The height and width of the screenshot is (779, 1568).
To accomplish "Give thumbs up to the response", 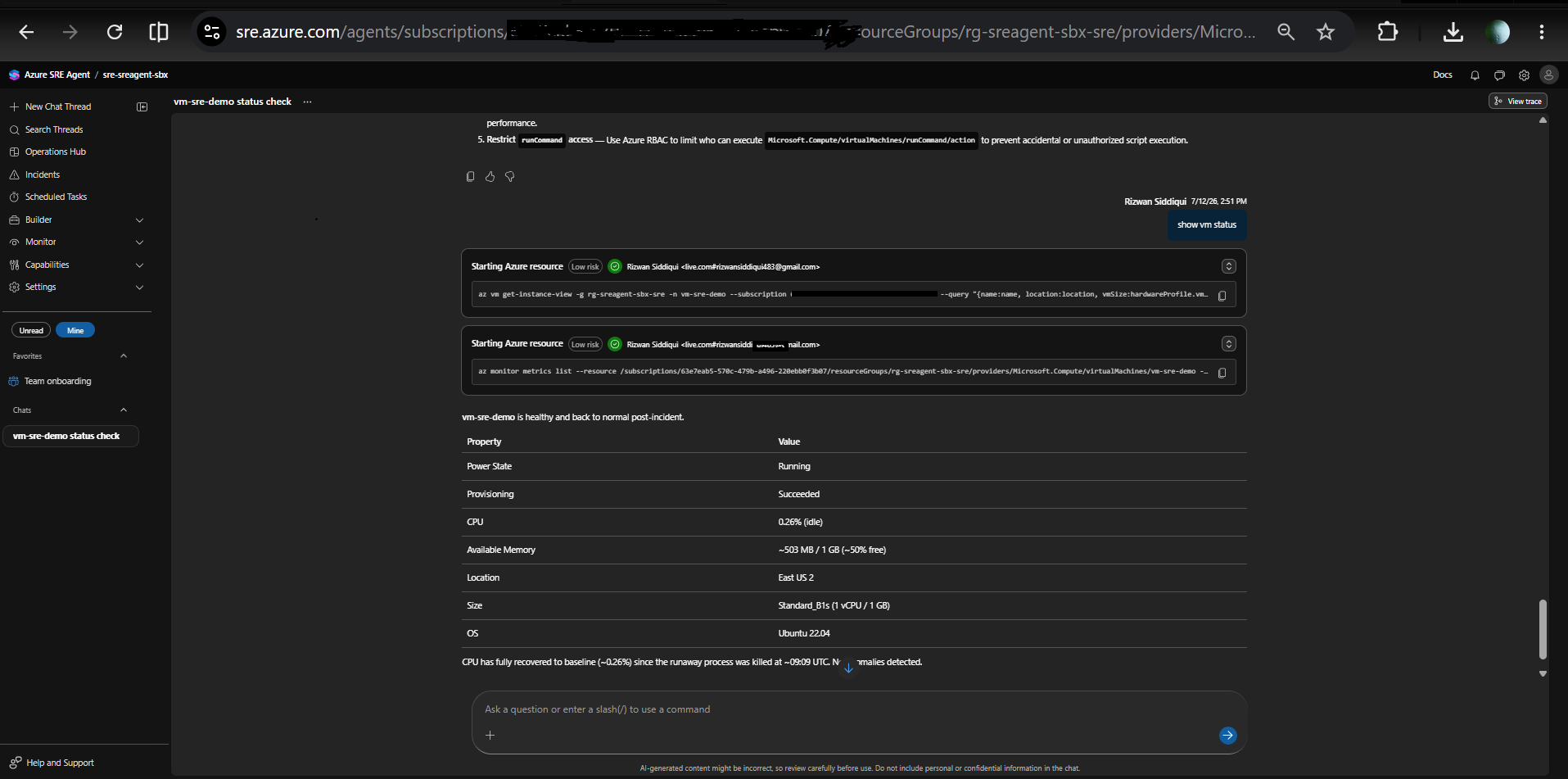I will click(x=490, y=176).
